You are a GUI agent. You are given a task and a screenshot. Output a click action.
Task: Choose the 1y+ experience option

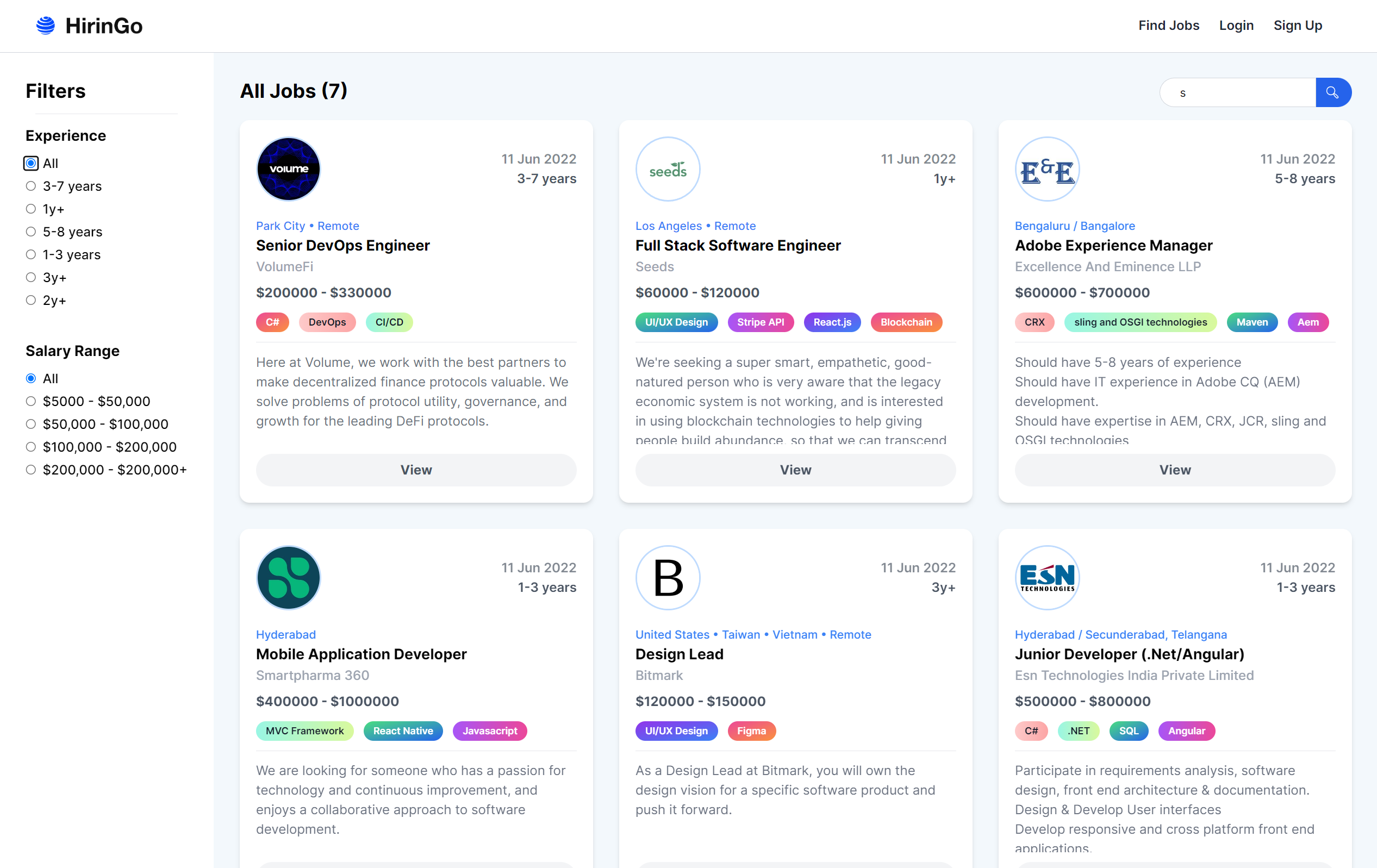(30, 209)
